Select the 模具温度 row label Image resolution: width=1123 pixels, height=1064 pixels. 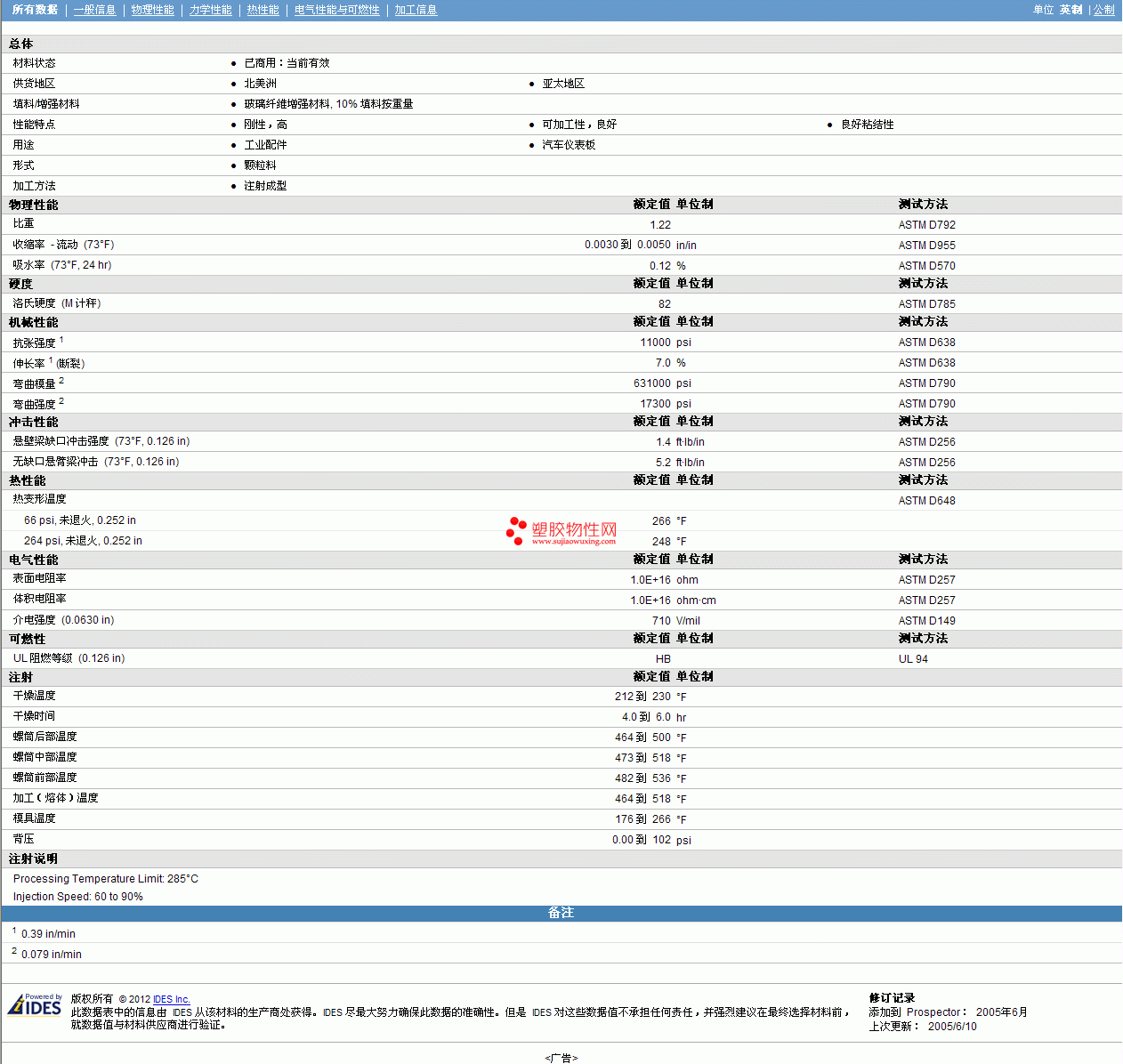click(x=34, y=818)
